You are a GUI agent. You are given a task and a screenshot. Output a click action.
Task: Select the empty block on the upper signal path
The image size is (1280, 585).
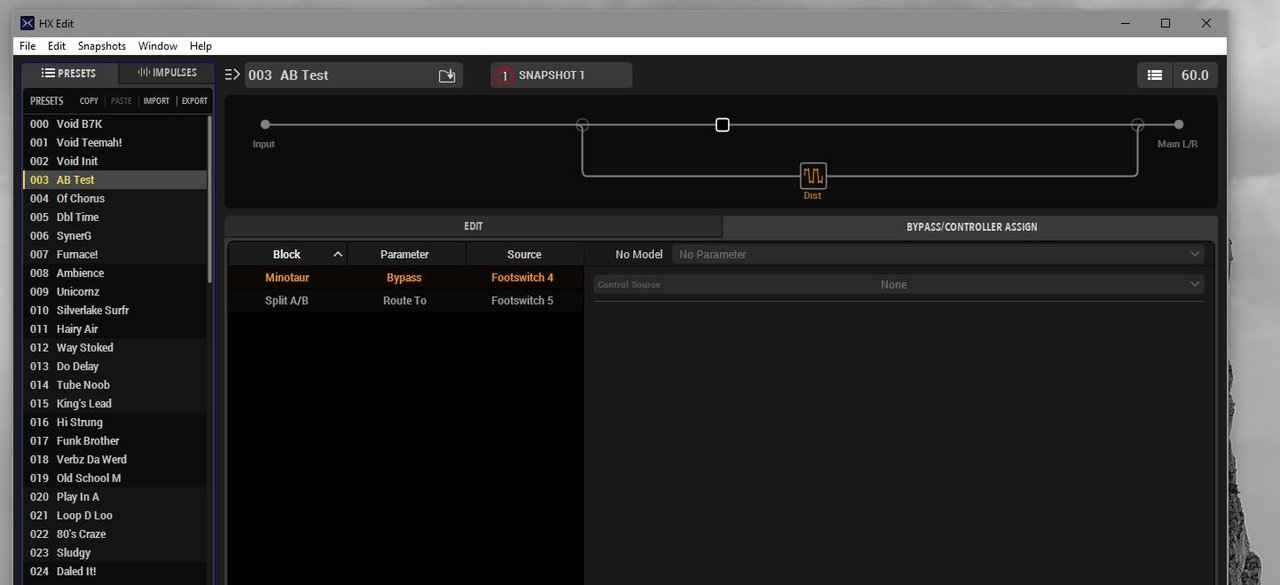coord(722,125)
